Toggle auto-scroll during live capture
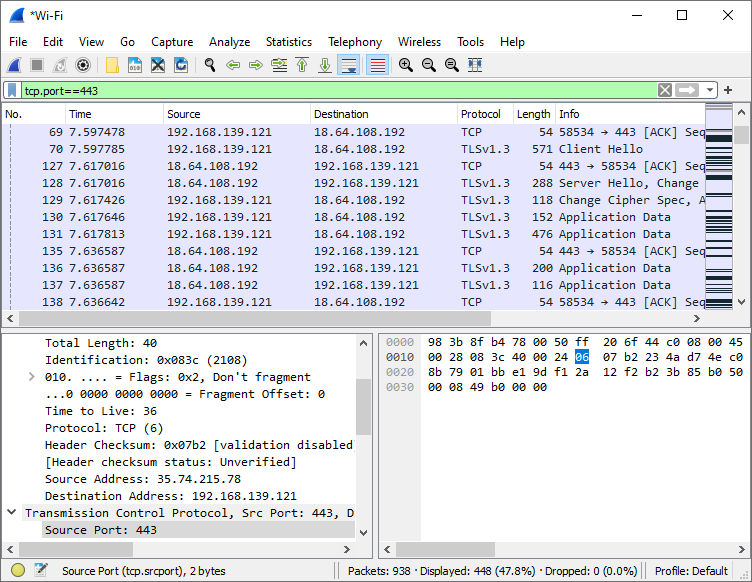Image resolution: width=752 pixels, height=582 pixels. pyautogui.click(x=349, y=65)
